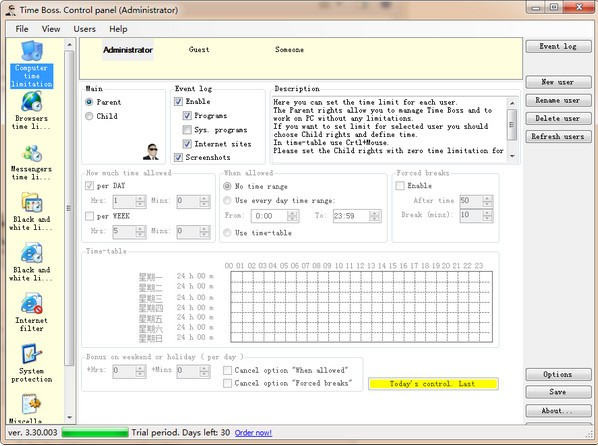The image size is (598, 446).
Task: Open System protection section
Action: [x=32, y=363]
